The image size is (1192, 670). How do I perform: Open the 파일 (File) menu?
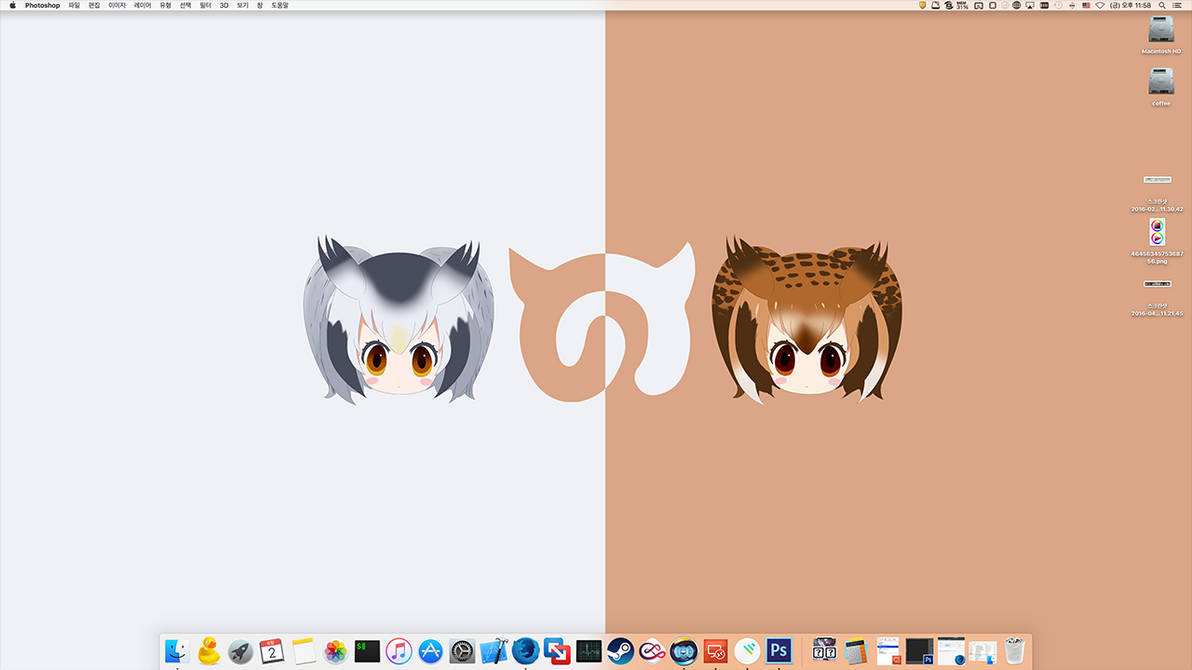(x=74, y=5)
